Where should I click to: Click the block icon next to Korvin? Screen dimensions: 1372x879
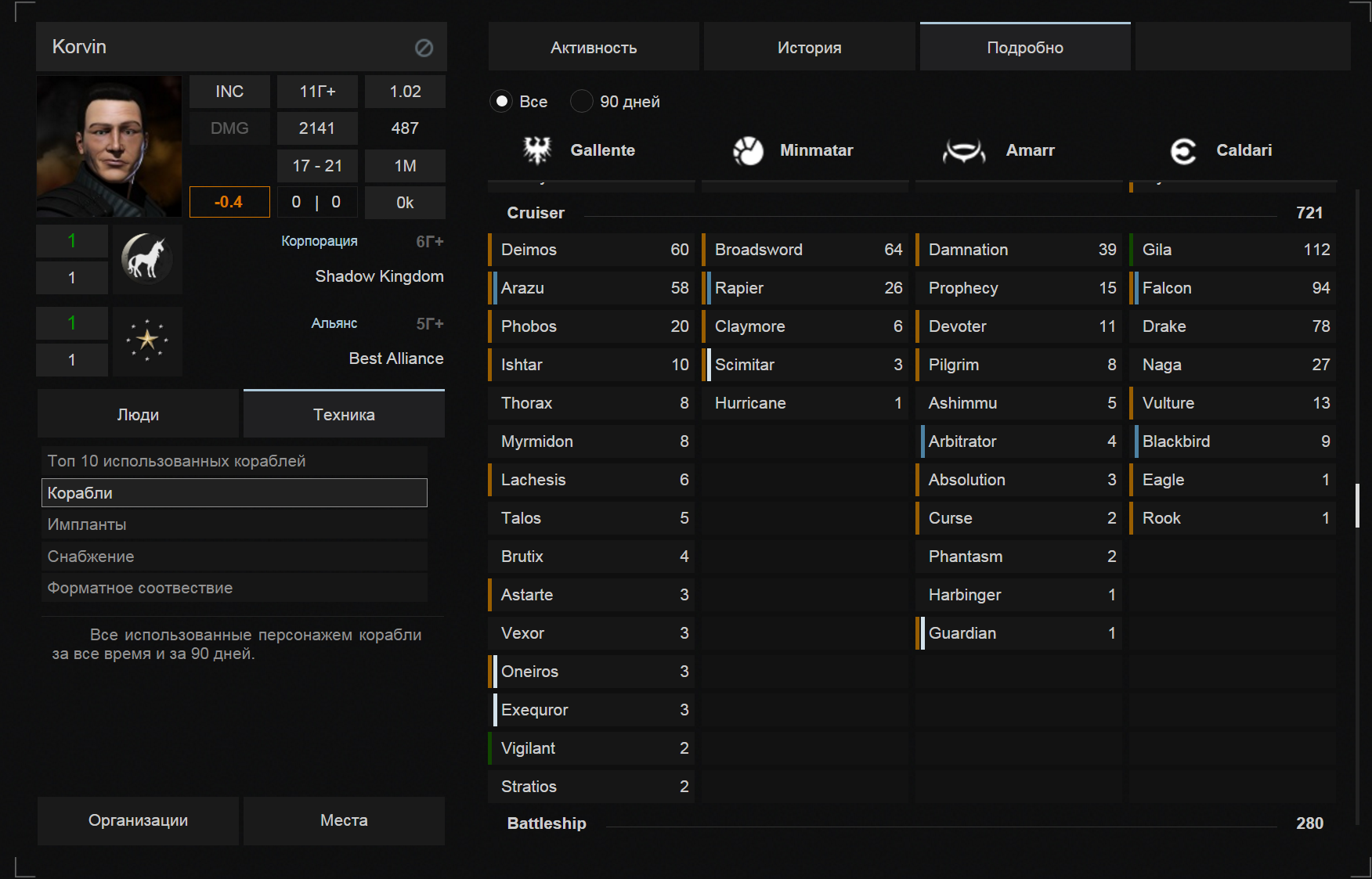coord(424,48)
